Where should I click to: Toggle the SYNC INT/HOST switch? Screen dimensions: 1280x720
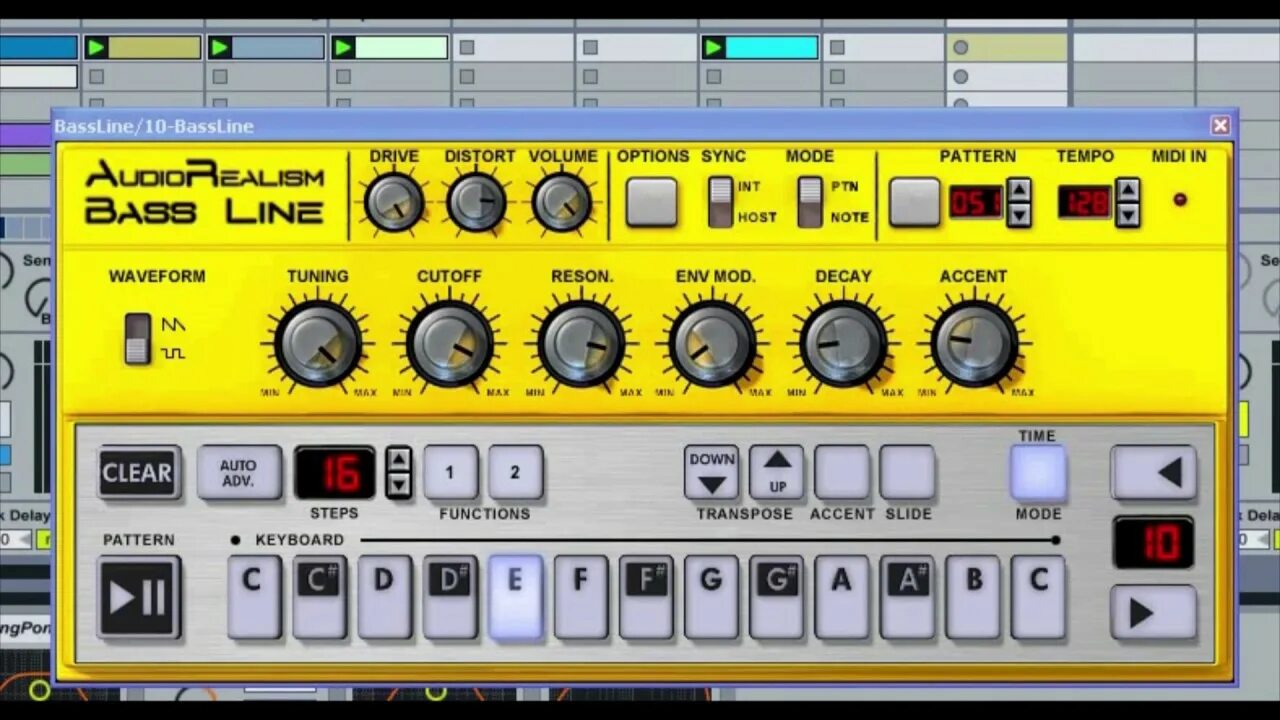tap(720, 202)
